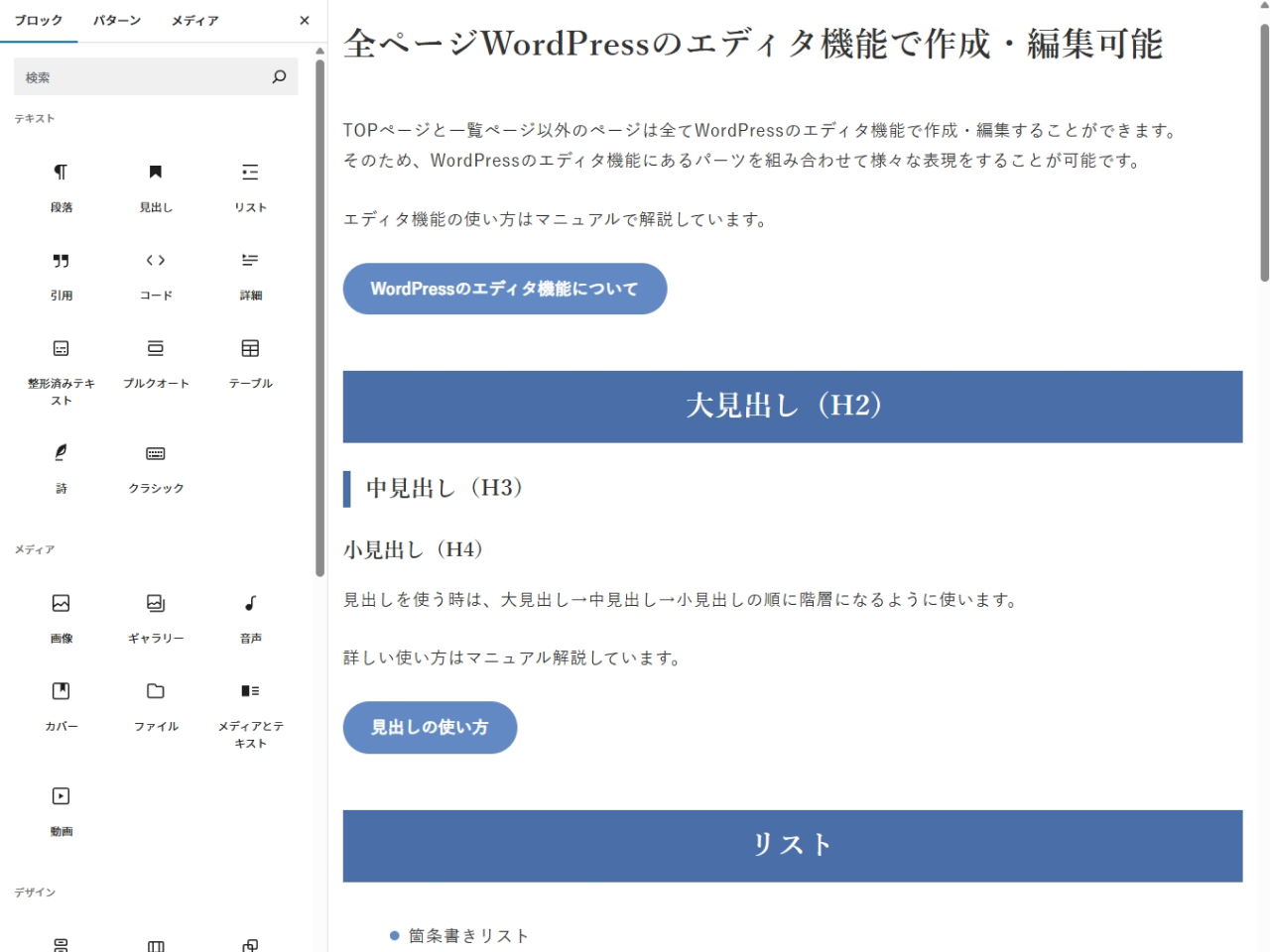Insert the 音声 audio block
Image resolution: width=1270 pixels, height=952 pixels.
click(250, 620)
